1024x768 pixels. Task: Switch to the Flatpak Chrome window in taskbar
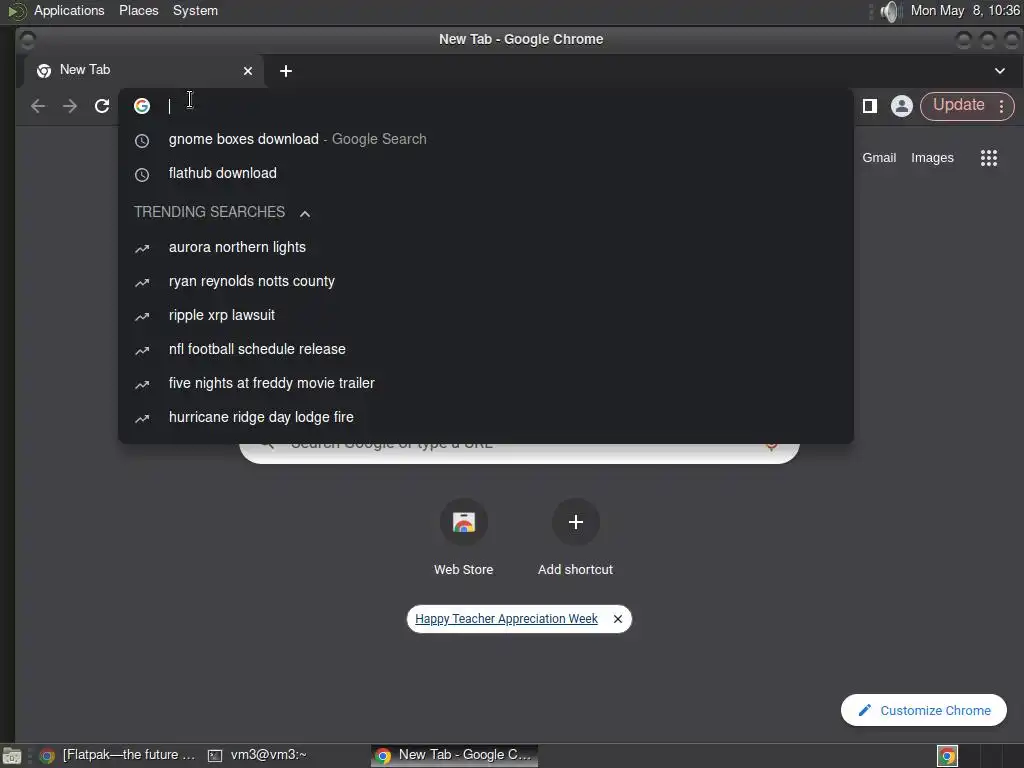(118, 755)
